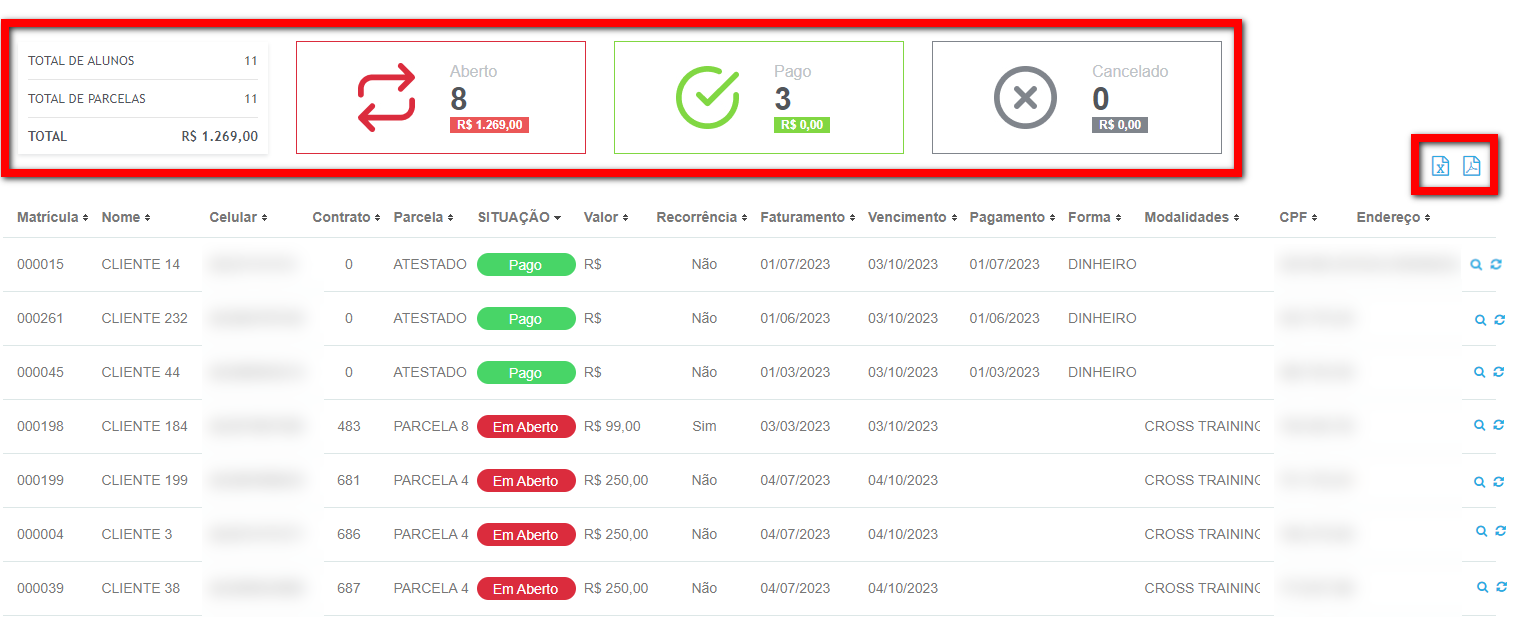
Task: Click Em Aberto badge for CLIENTE 184
Action: point(526,427)
